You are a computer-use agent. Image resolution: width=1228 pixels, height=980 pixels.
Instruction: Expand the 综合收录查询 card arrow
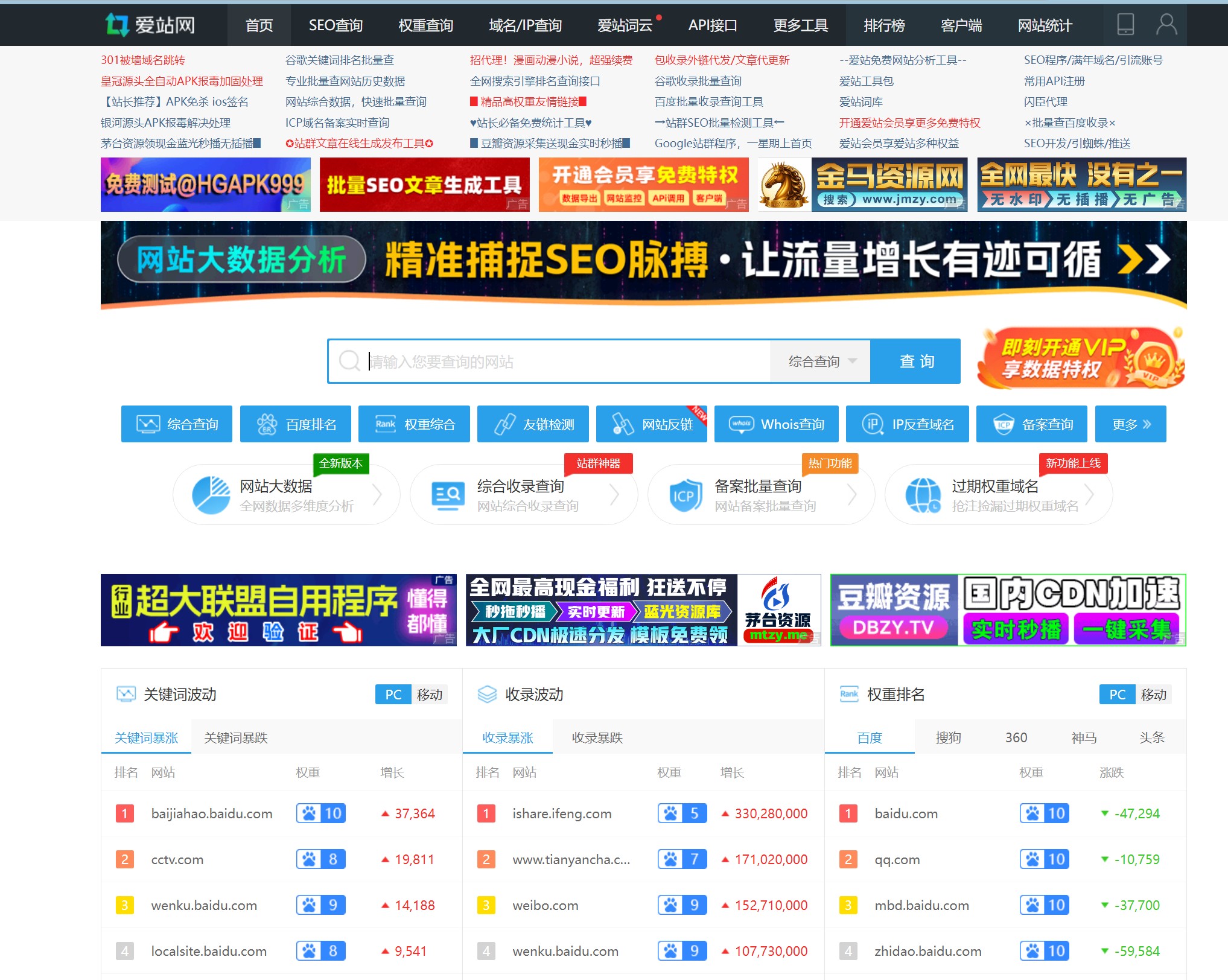615,495
